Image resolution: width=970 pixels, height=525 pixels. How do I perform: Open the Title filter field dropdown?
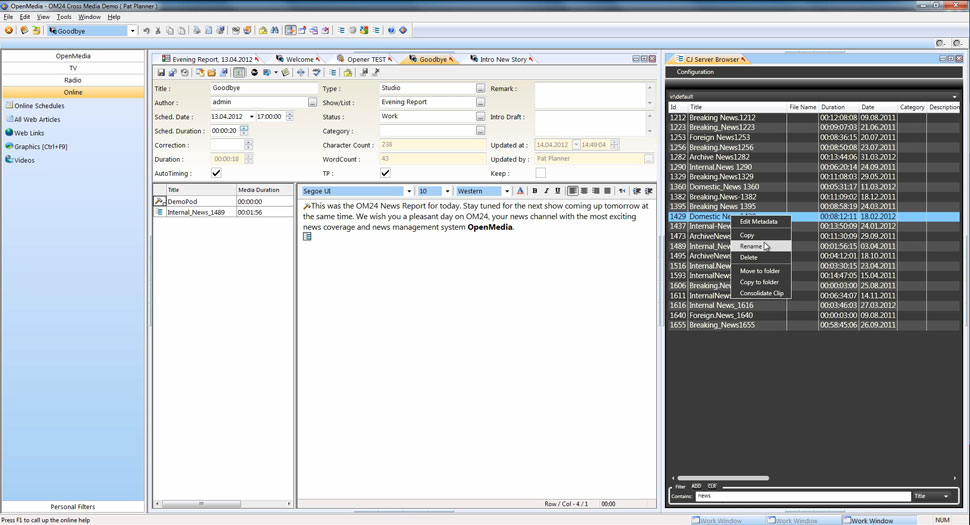(x=945, y=496)
